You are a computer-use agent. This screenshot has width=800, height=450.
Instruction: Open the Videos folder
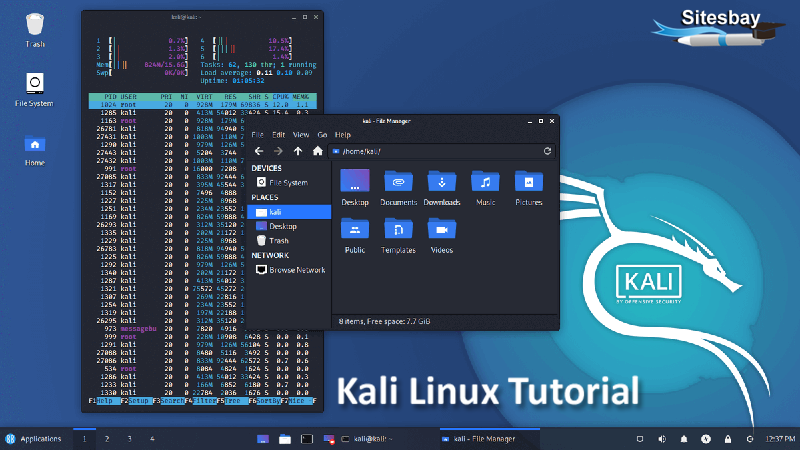point(442,235)
